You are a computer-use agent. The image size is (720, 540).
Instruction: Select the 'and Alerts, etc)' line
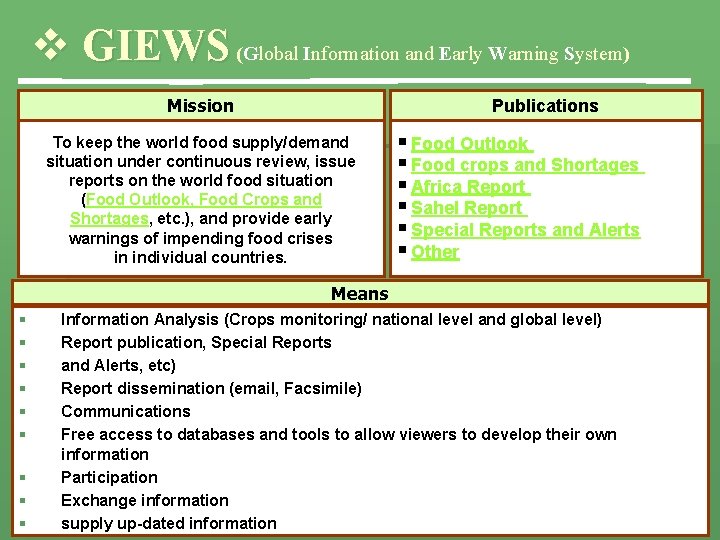[118, 365]
